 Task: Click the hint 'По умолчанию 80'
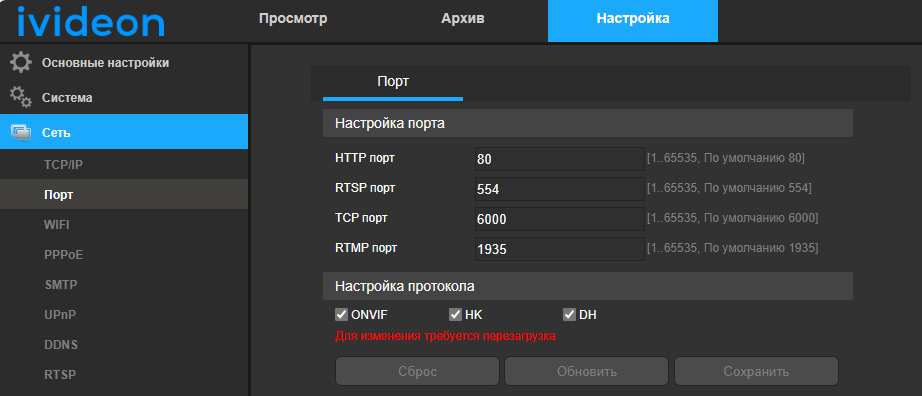[x=754, y=158]
